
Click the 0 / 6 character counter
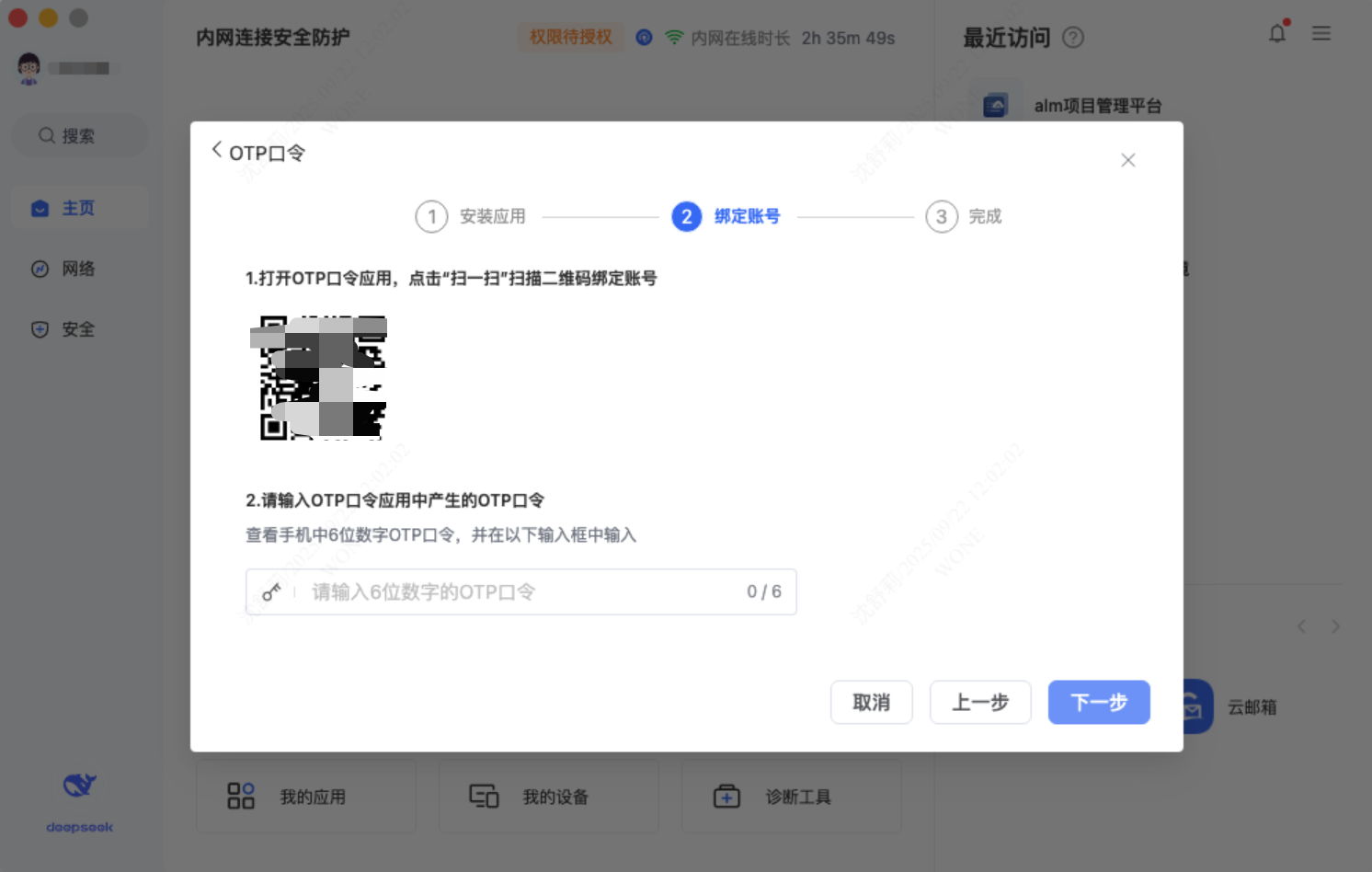764,591
